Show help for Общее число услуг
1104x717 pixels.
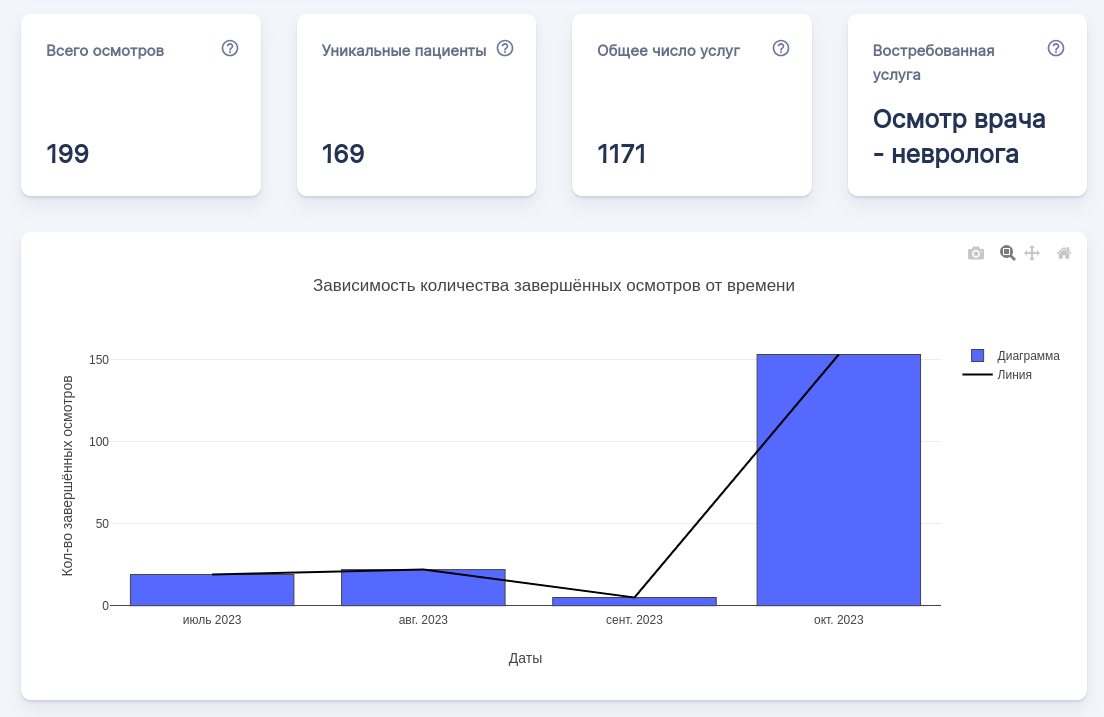[x=781, y=48]
